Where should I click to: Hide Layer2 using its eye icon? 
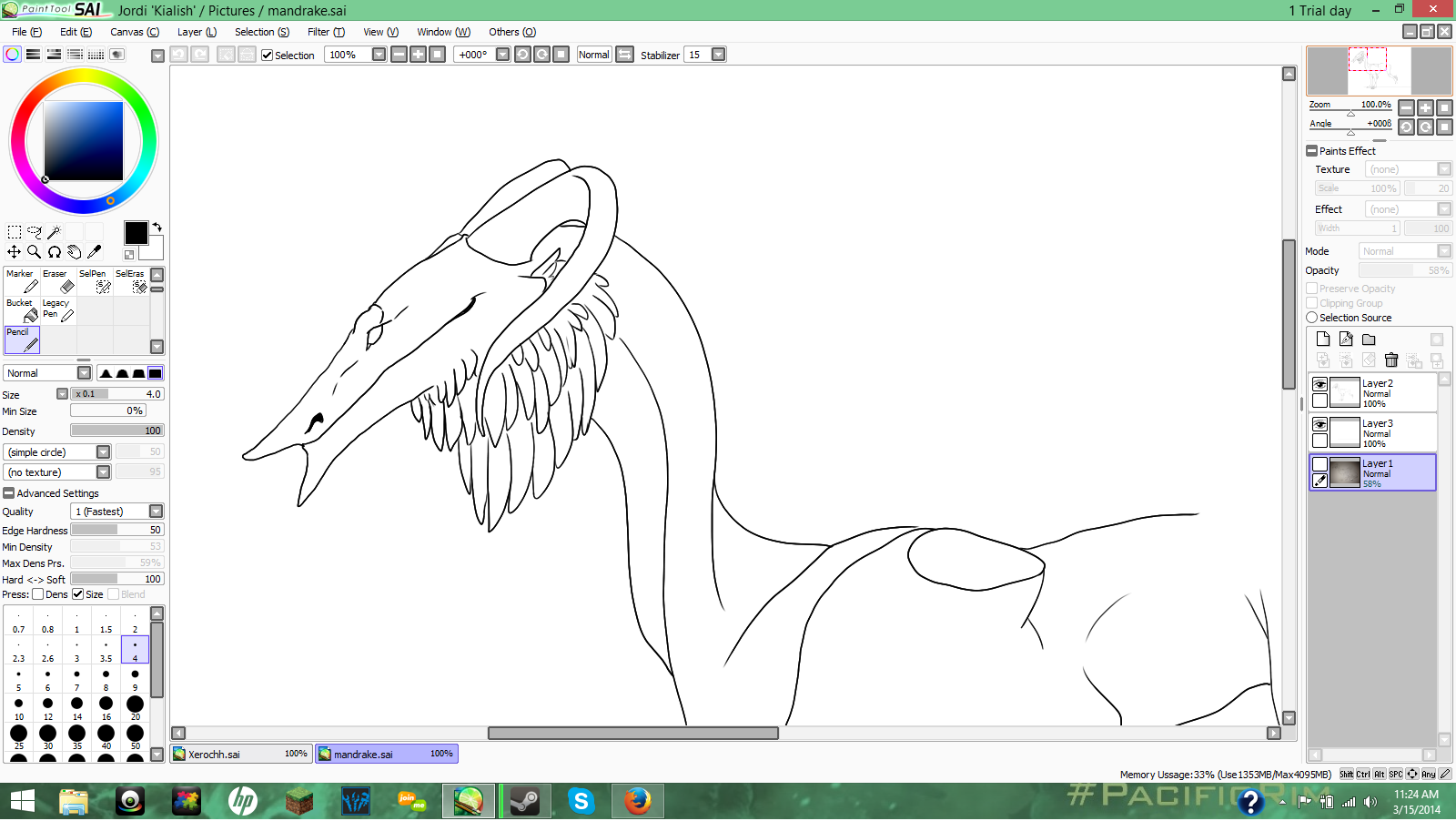click(1319, 385)
